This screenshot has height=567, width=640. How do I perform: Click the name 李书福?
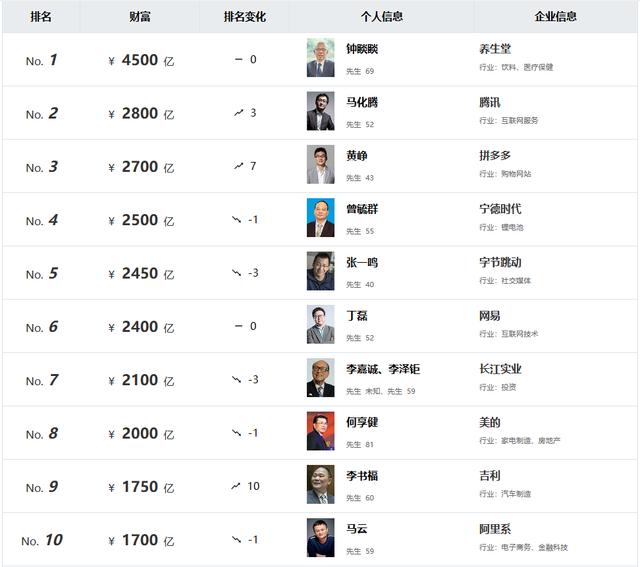(x=362, y=476)
